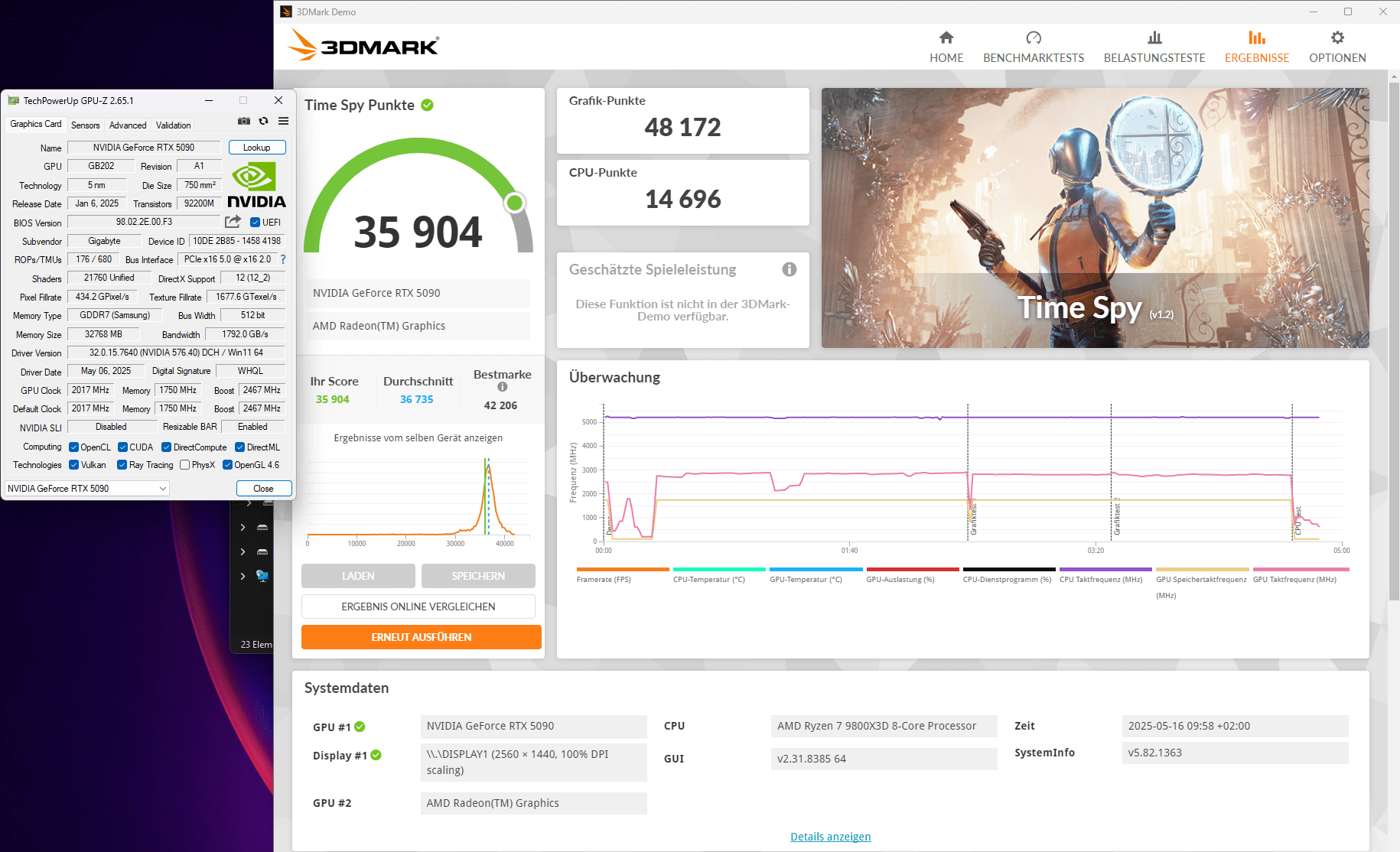The height and width of the screenshot is (852, 1400).
Task: Click the red GPU-Auslastung legend bar
Action: [913, 569]
